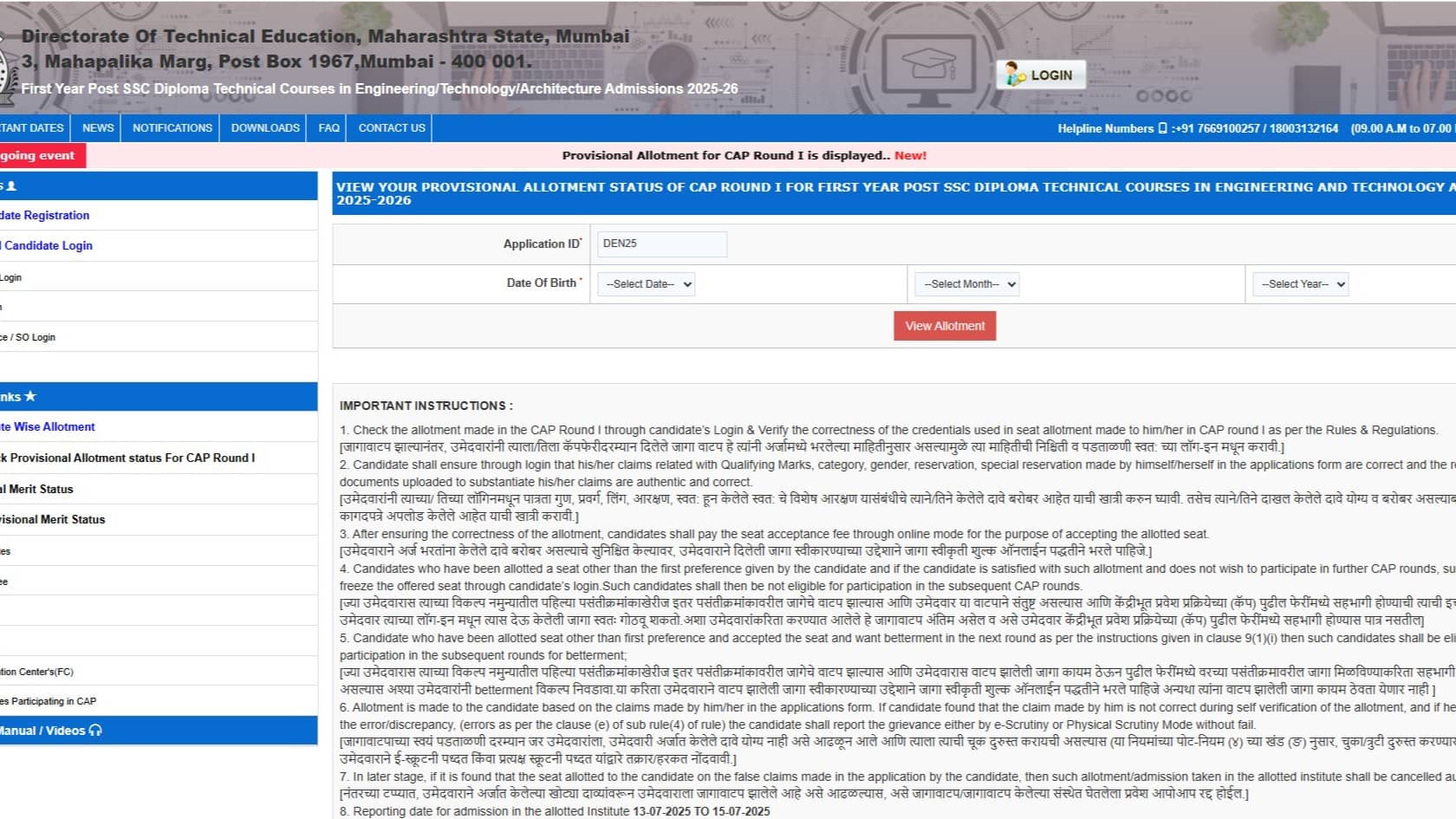1456x819 pixels.
Task: Click the phone icon beside Helpline Numbers
Action: coord(1162,128)
